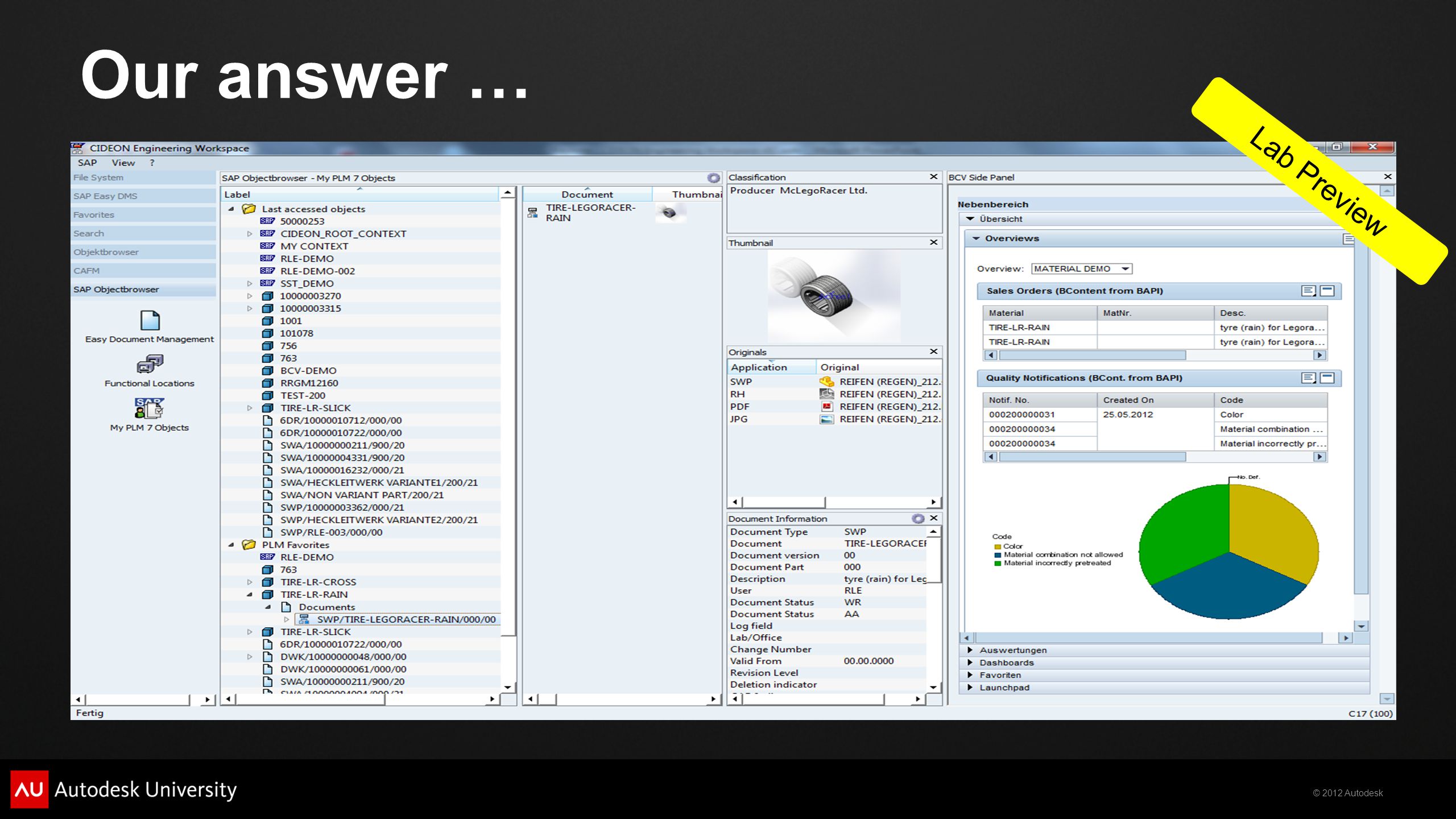Click the Sales Orders table horizontal scrollbar
This screenshot has height=819, width=1456.
click(x=1155, y=355)
